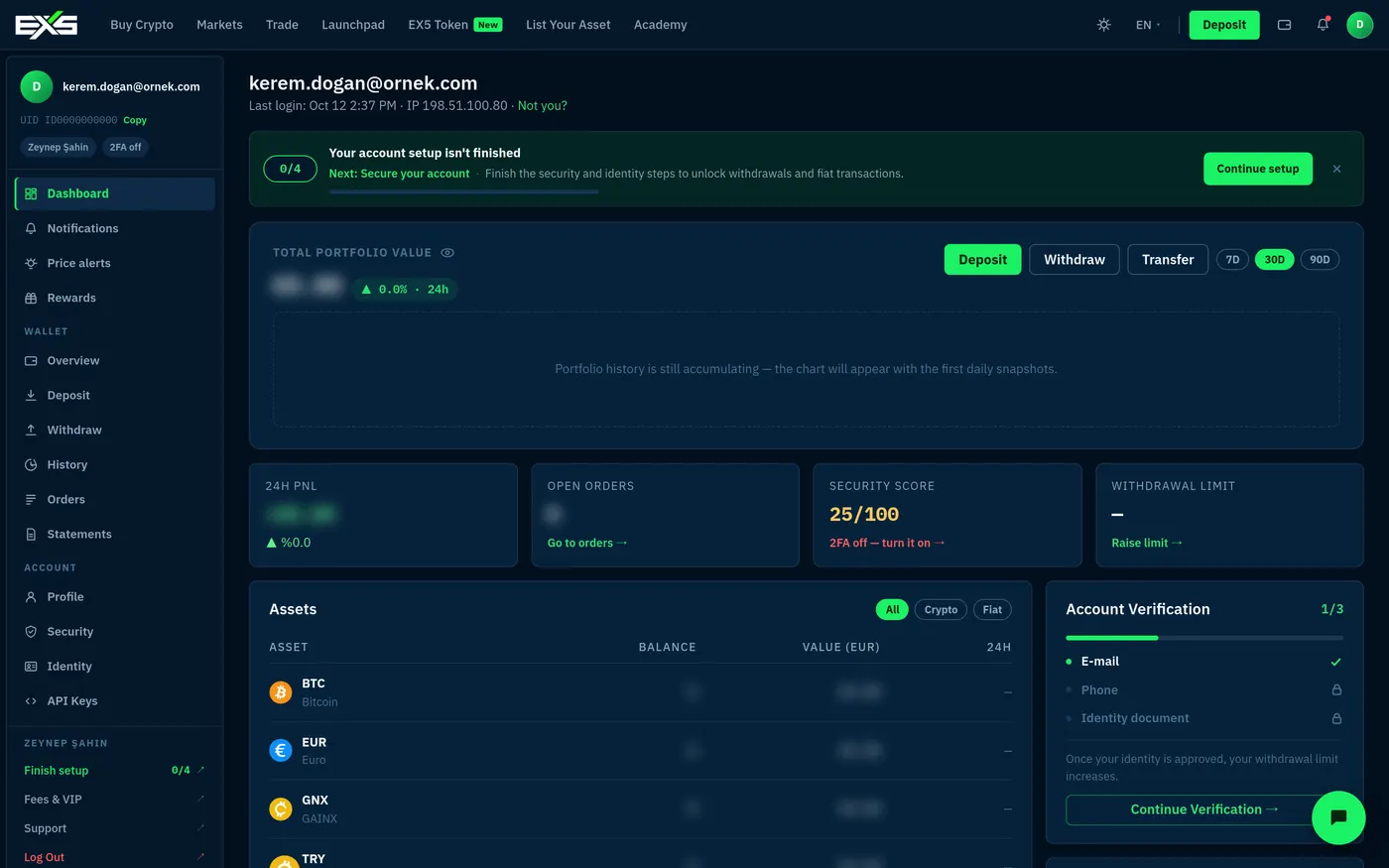
Task: Click the Raise limit link
Action: coord(1147,543)
